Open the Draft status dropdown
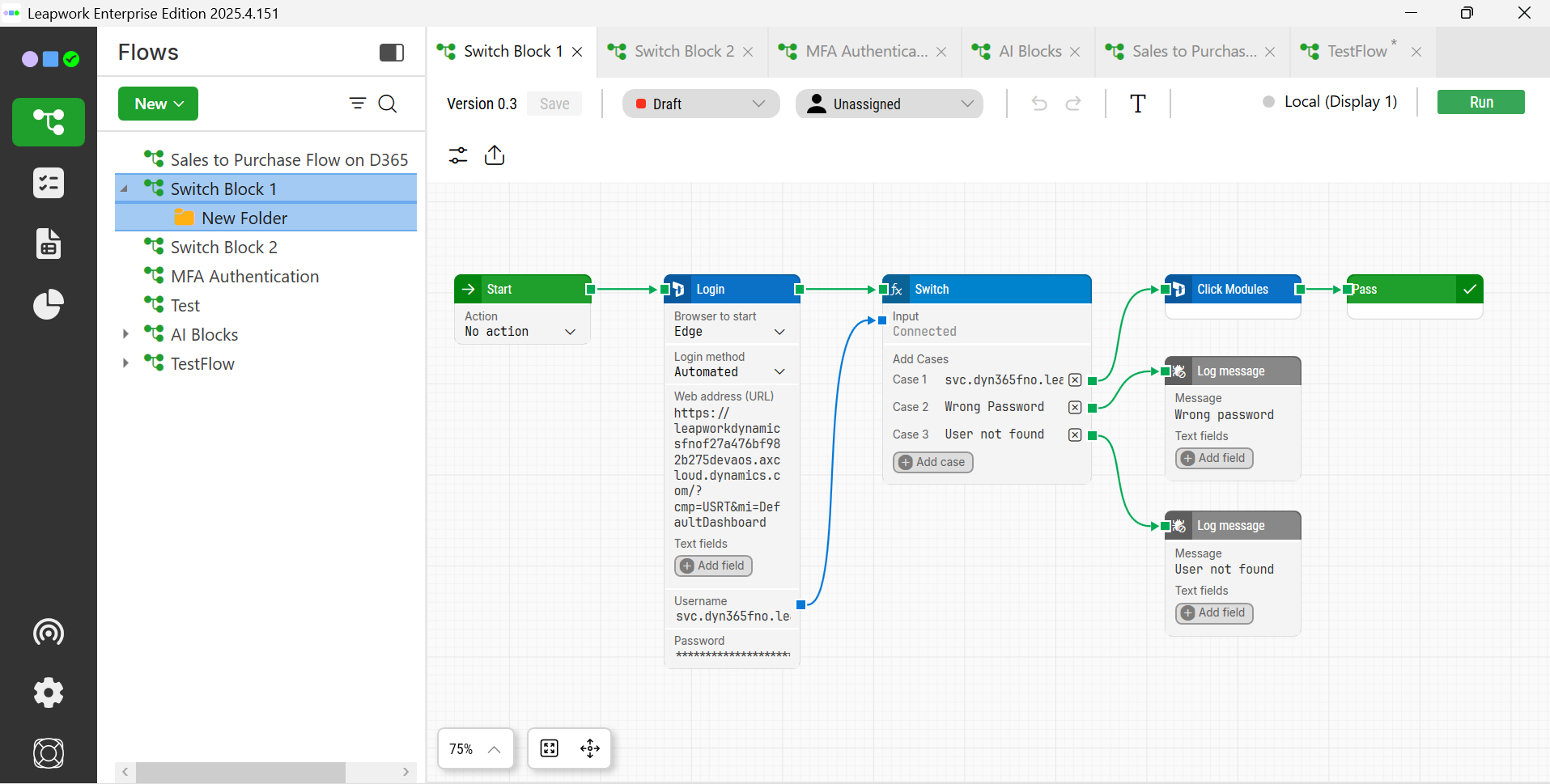1550x784 pixels. pos(700,104)
